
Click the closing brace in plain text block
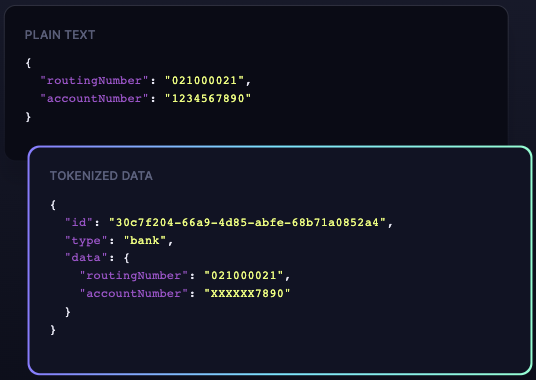[28, 117]
